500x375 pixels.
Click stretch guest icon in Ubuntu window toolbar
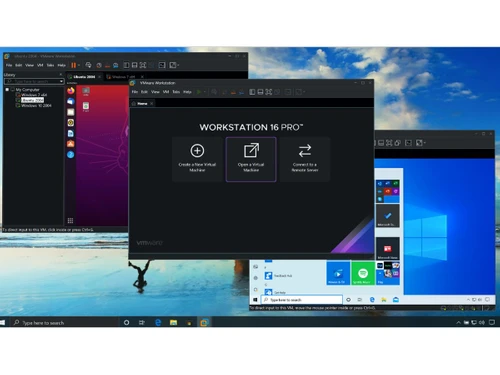click(173, 65)
